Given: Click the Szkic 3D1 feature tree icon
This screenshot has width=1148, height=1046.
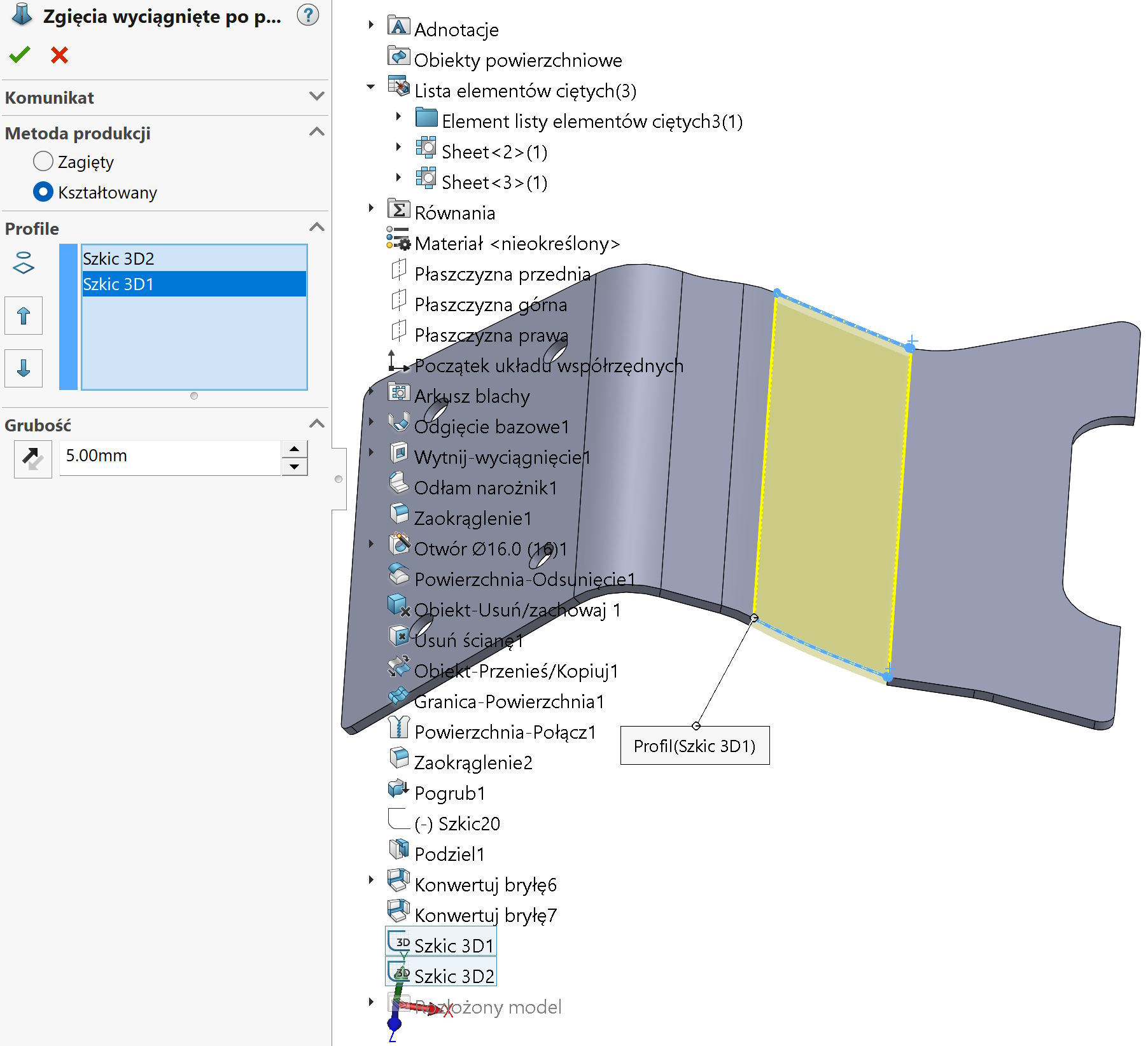Looking at the screenshot, I should point(399,942).
